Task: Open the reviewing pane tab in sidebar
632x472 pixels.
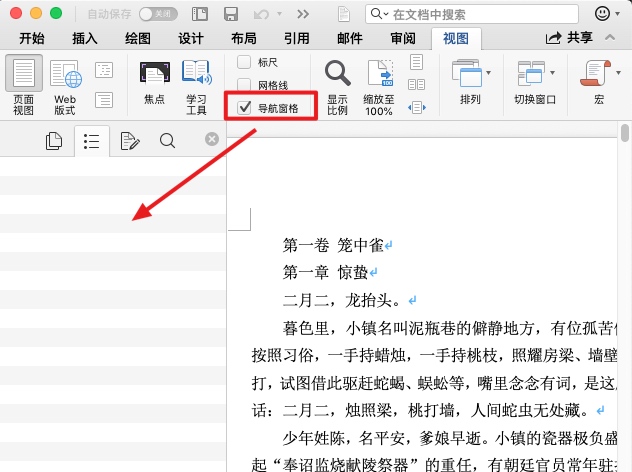Action: pyautogui.click(x=130, y=141)
